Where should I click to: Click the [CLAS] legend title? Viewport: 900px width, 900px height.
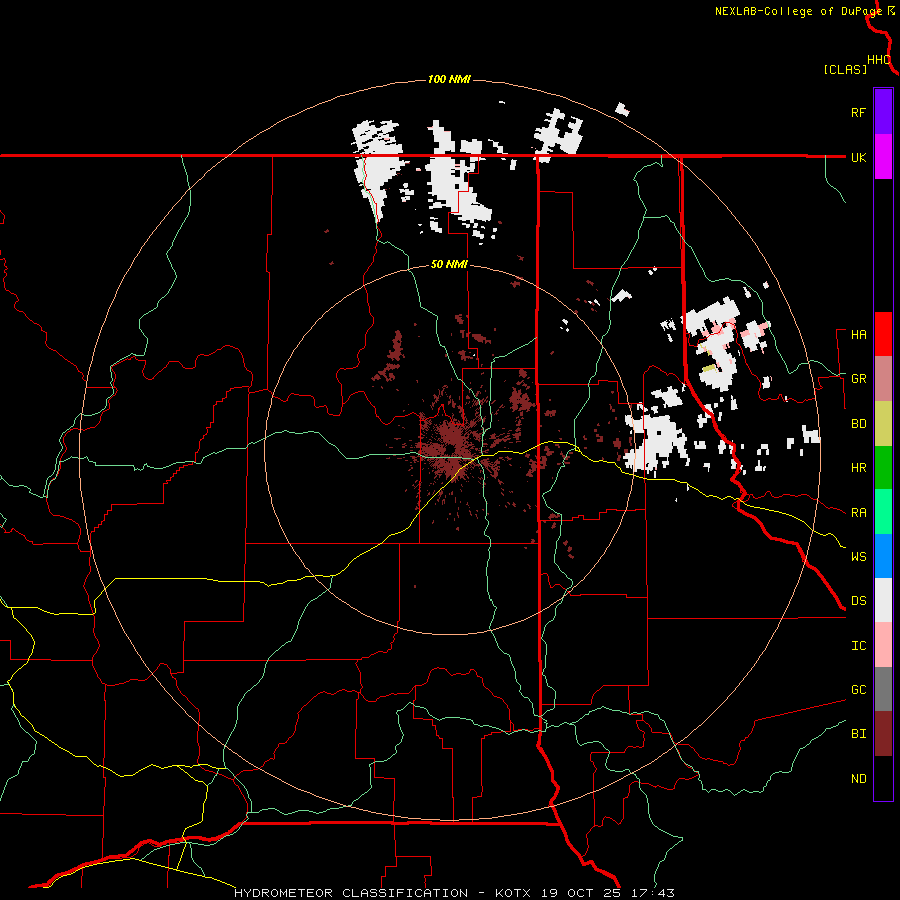(x=845, y=70)
